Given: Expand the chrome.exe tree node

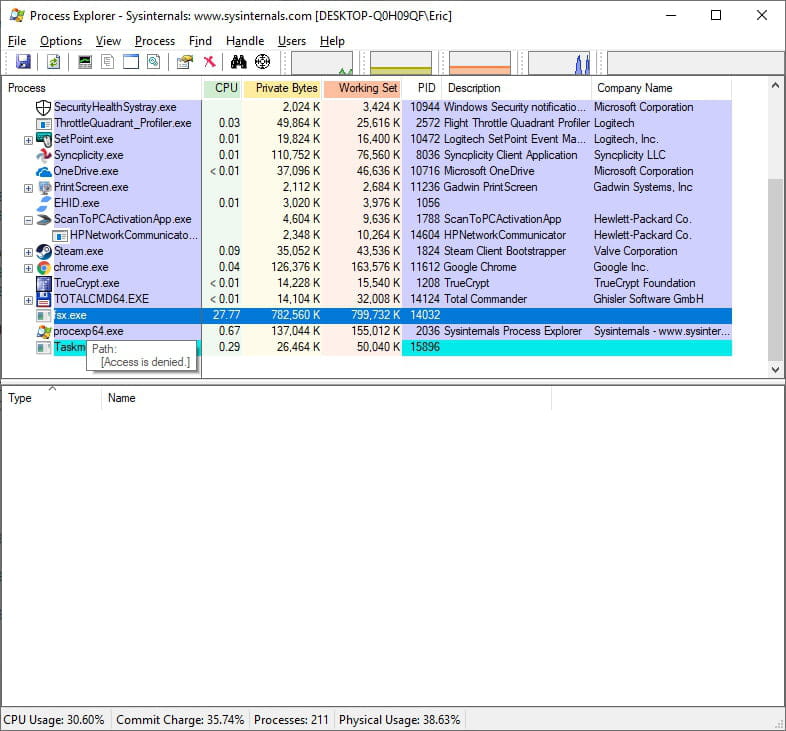Looking at the screenshot, I should coord(28,268).
